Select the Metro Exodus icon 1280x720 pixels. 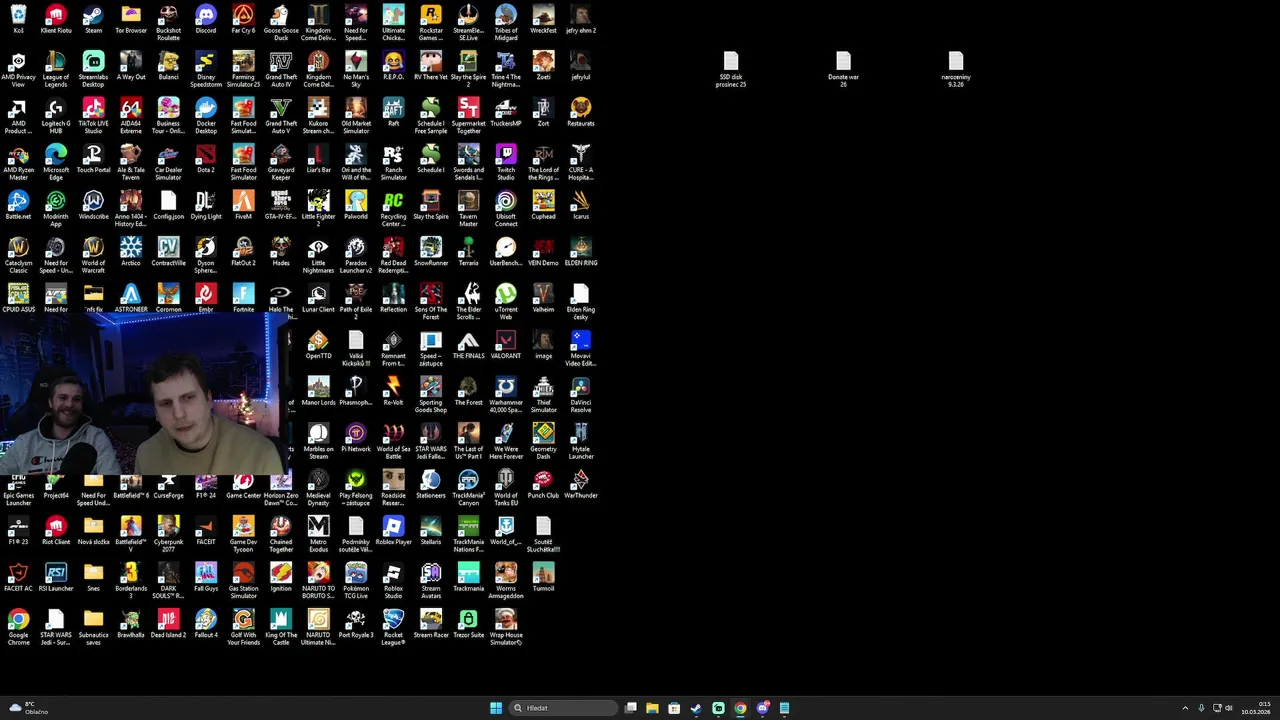[x=318, y=534]
